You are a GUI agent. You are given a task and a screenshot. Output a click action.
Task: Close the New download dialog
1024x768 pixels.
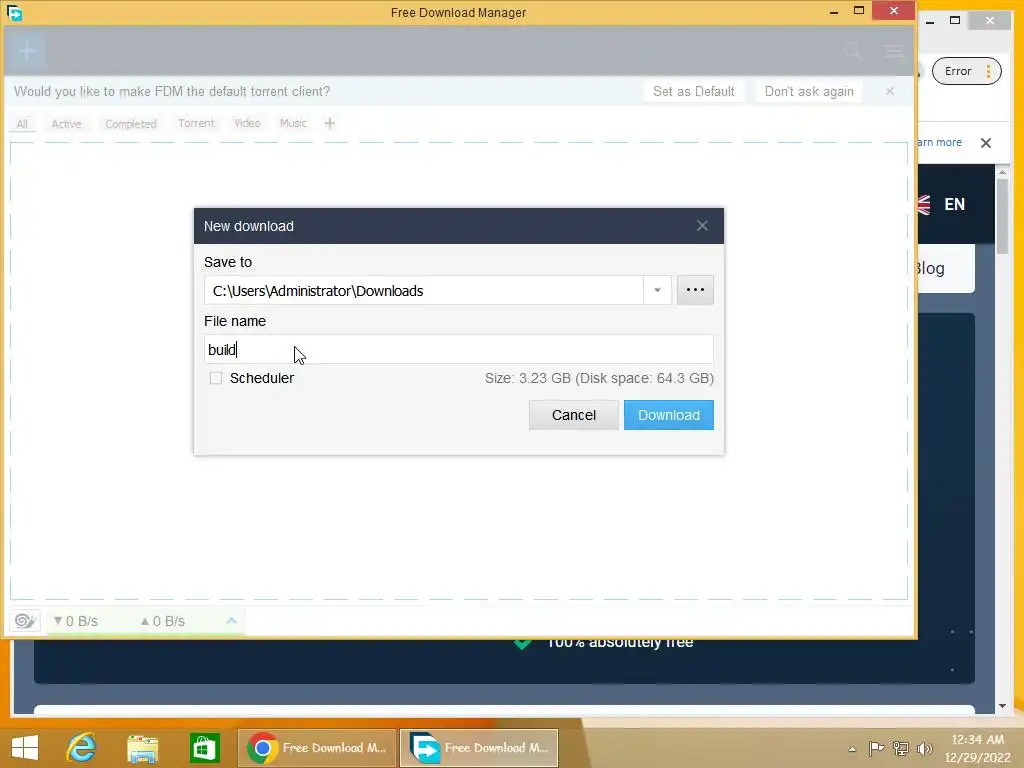(702, 226)
